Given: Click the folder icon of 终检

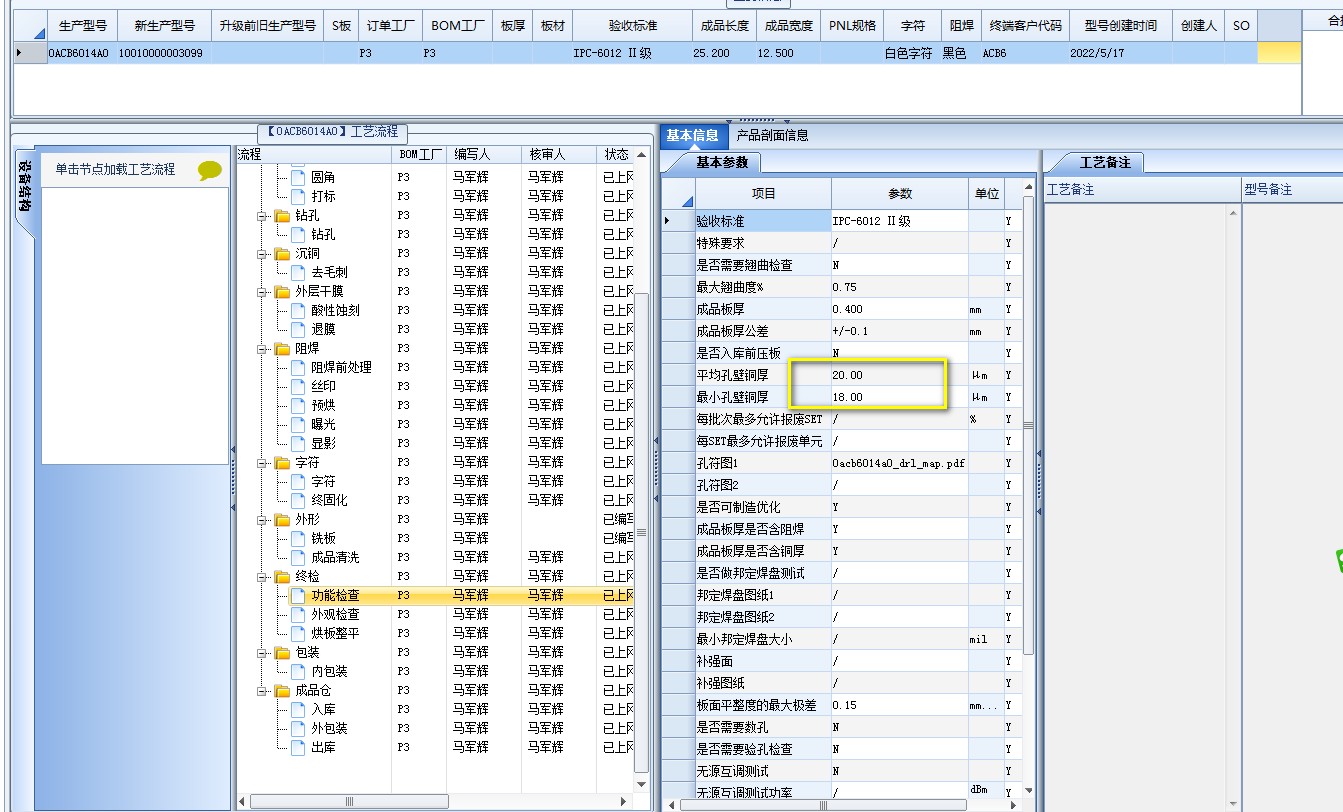Looking at the screenshot, I should tap(282, 577).
